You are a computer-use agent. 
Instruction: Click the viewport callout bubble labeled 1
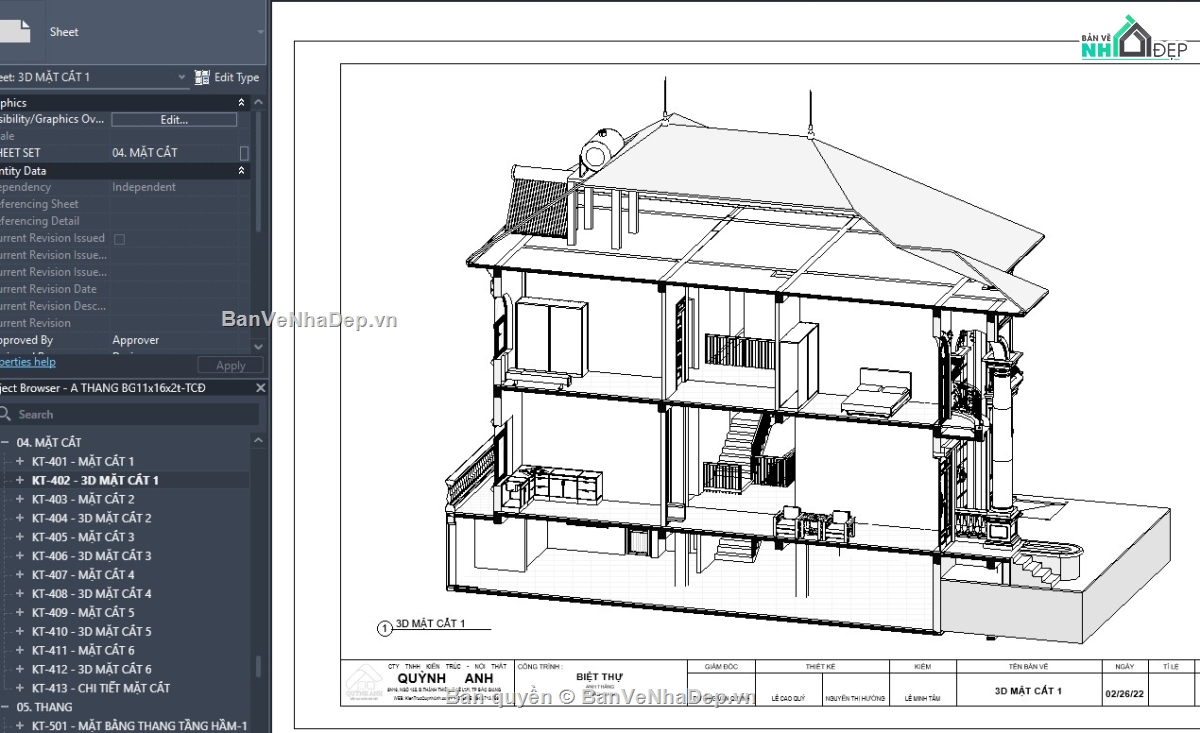(x=384, y=628)
